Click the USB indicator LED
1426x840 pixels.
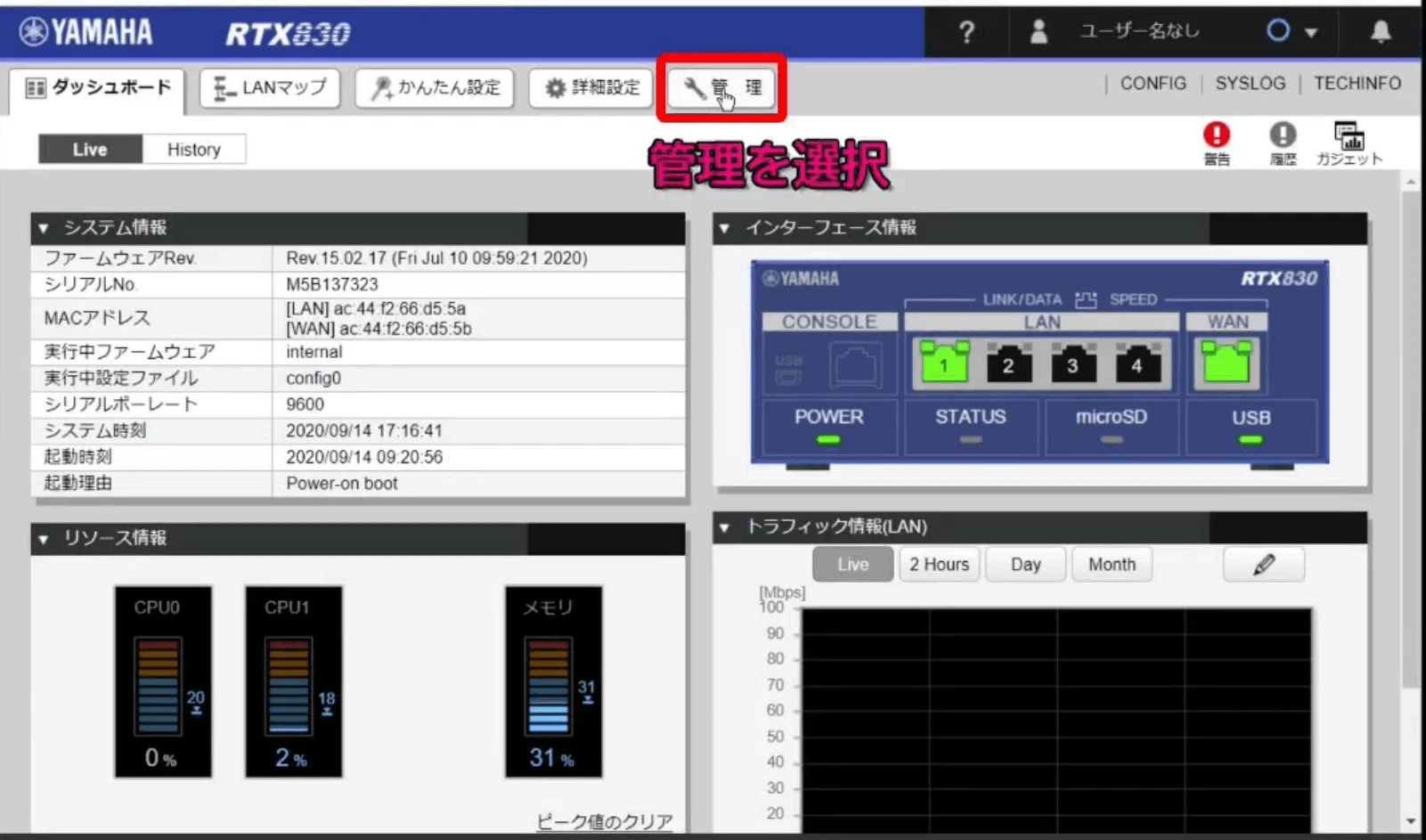coord(1251,439)
